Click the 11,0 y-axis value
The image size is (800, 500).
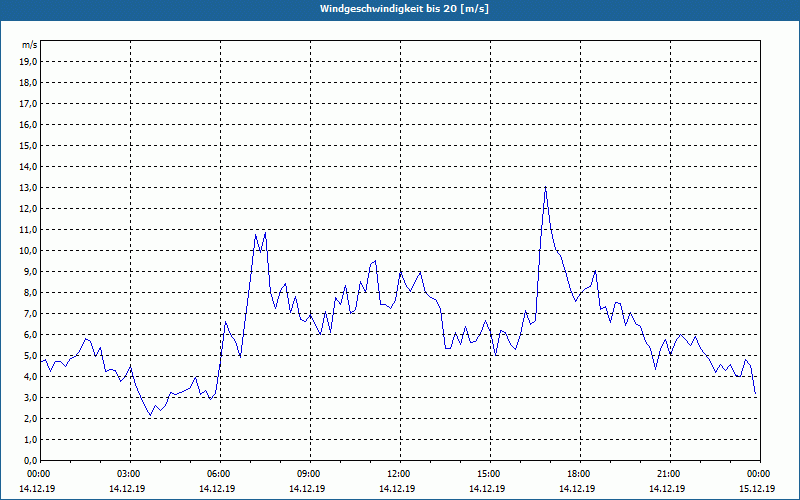click(x=28, y=230)
